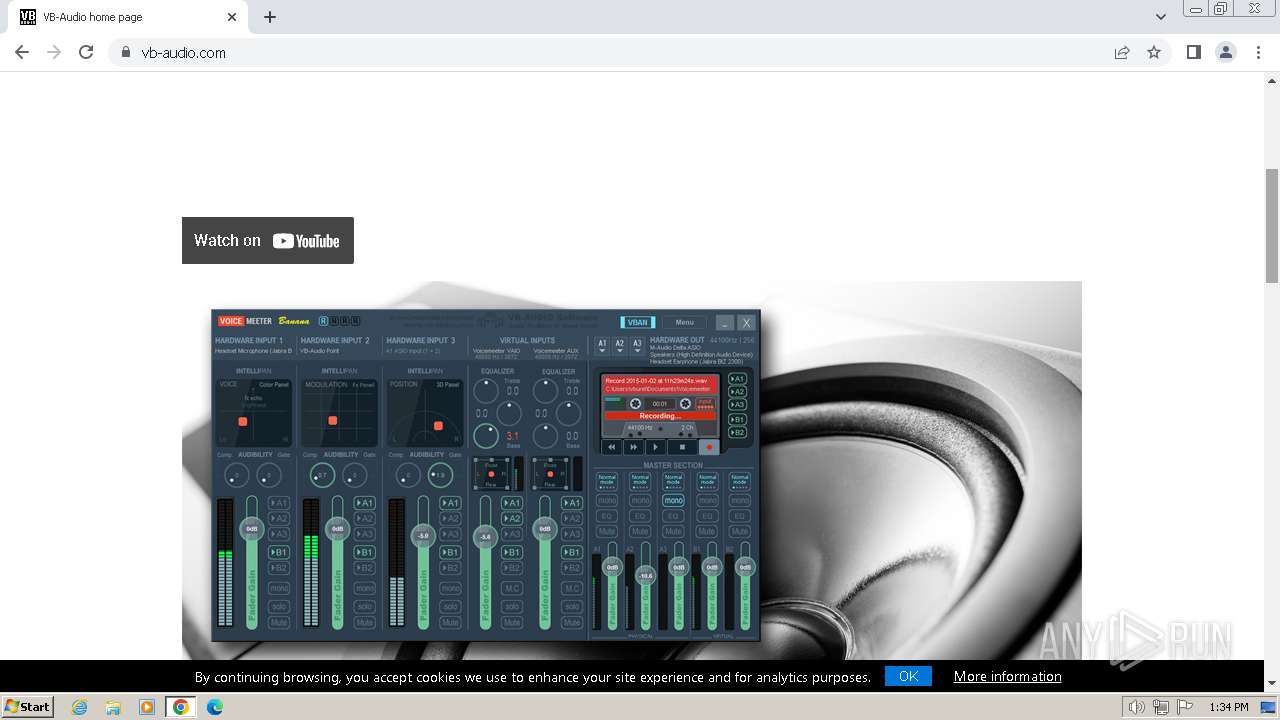Open Internet Explorer from the taskbar

click(79, 707)
